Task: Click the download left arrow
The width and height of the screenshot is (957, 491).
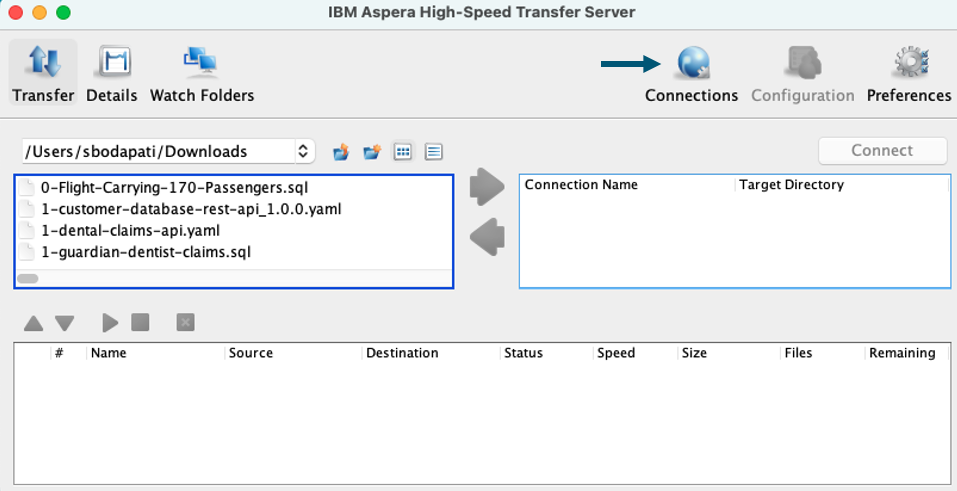Action: tap(487, 236)
